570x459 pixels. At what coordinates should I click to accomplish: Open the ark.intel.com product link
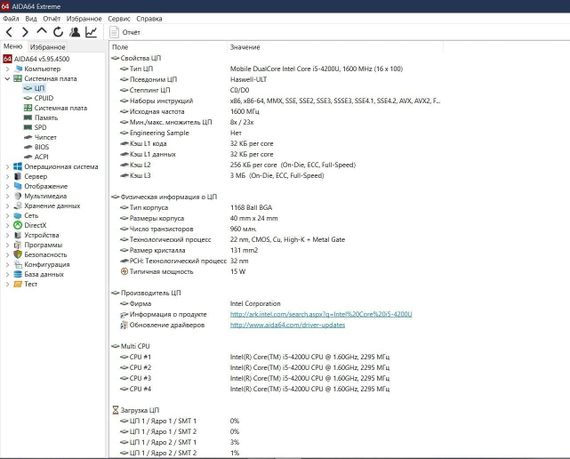coord(321,314)
